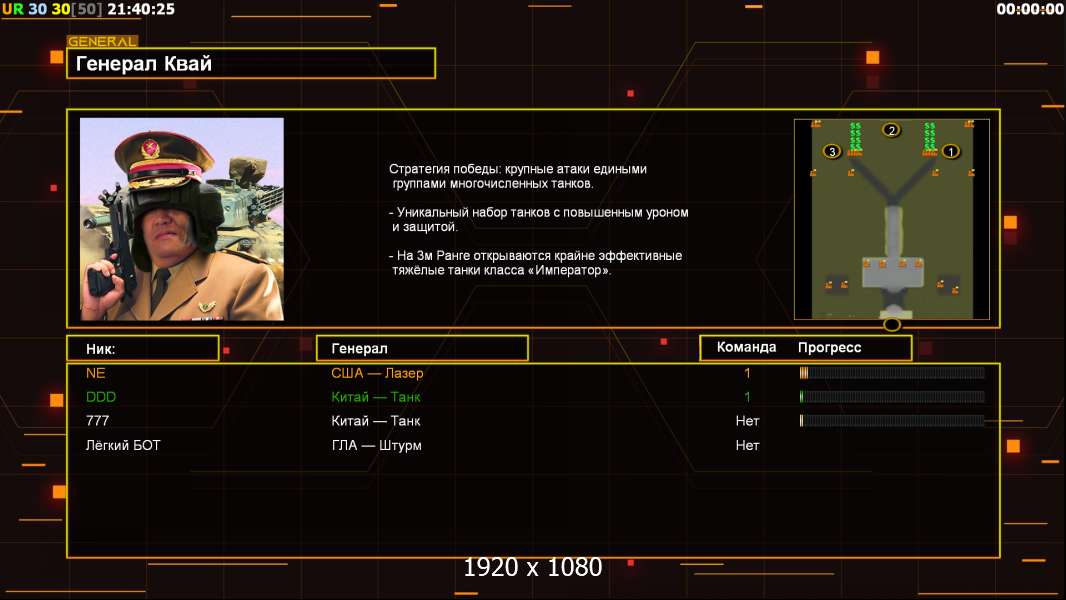Click the 21:40:25 clock readout

(x=141, y=9)
